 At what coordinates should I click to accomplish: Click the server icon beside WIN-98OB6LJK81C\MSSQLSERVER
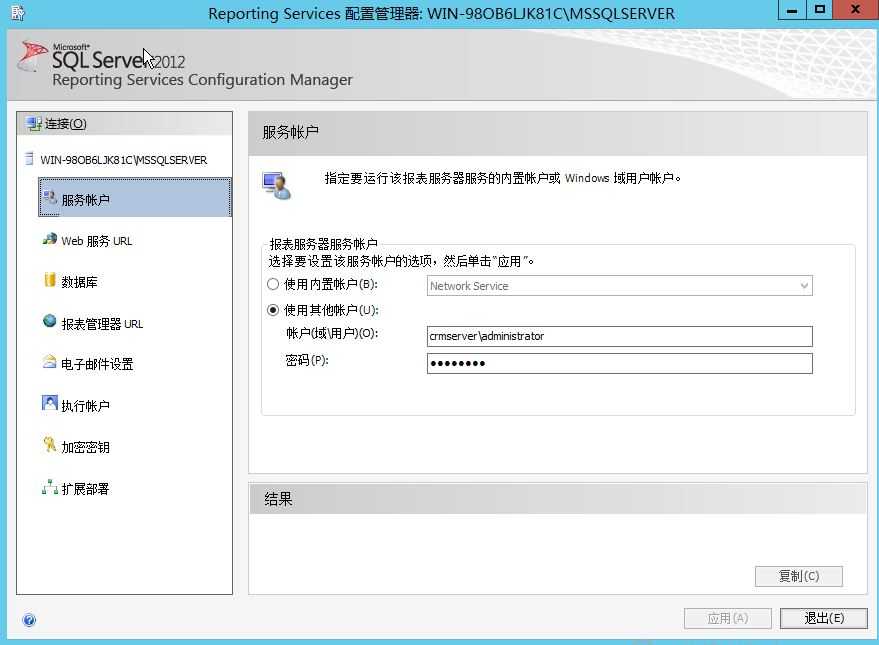29,159
